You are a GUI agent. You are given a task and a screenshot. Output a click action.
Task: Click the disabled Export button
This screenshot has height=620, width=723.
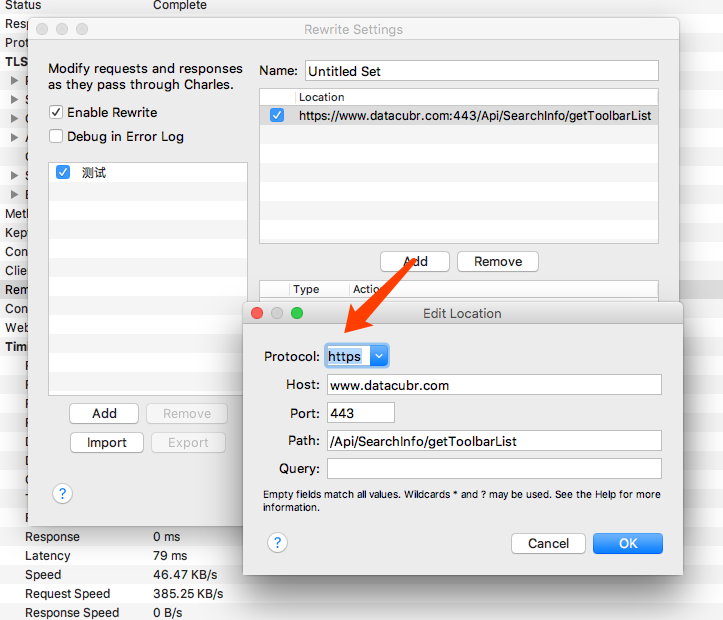(188, 443)
